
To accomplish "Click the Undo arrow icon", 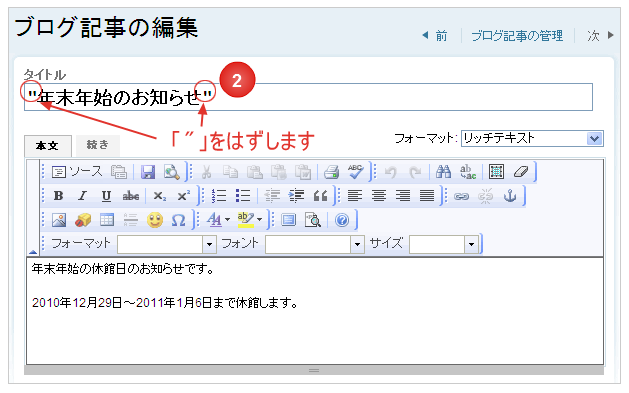I will 390,172.
